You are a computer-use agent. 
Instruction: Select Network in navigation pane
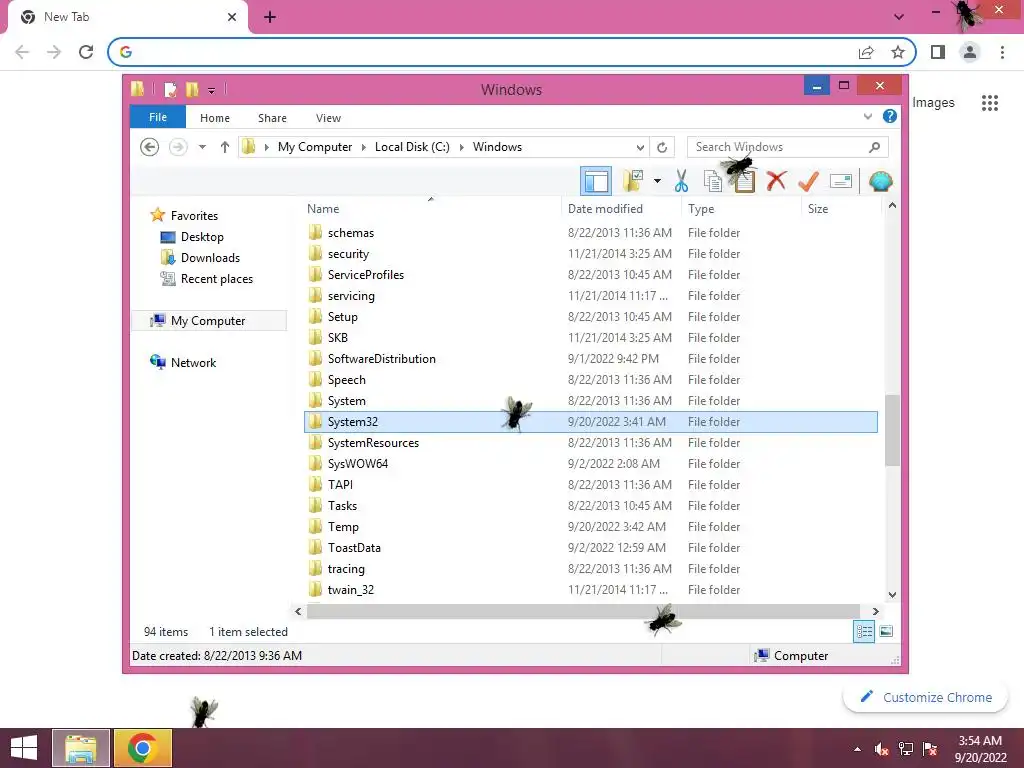193,362
